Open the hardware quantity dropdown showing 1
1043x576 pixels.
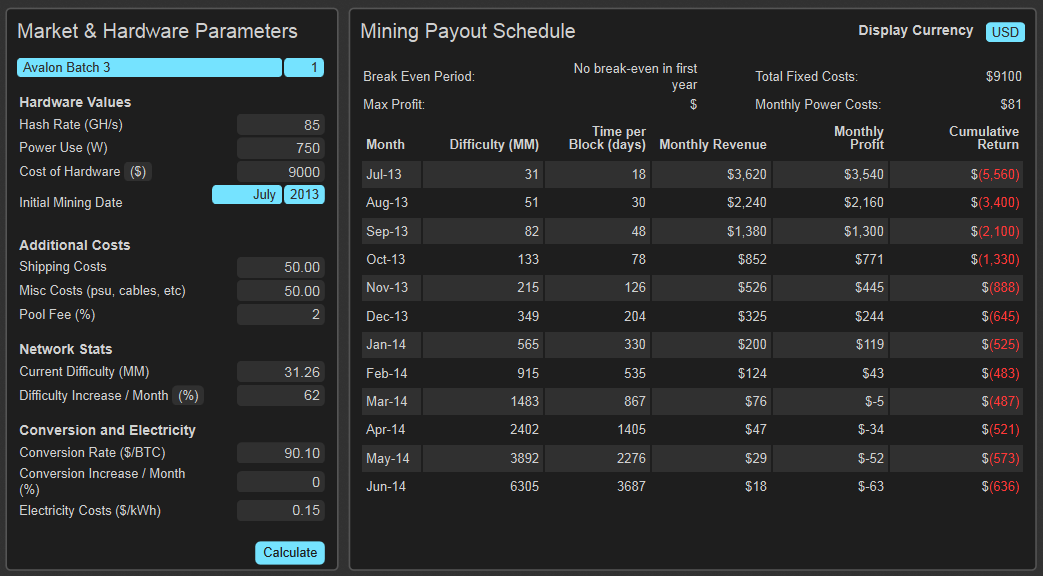click(304, 67)
